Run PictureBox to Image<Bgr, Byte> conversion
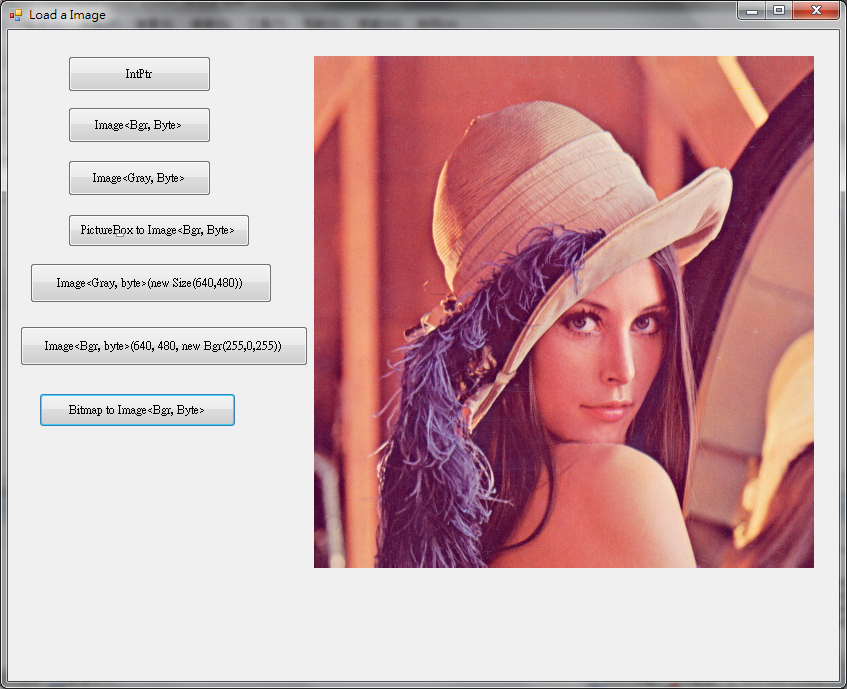Image resolution: width=847 pixels, height=689 pixels. tap(159, 230)
